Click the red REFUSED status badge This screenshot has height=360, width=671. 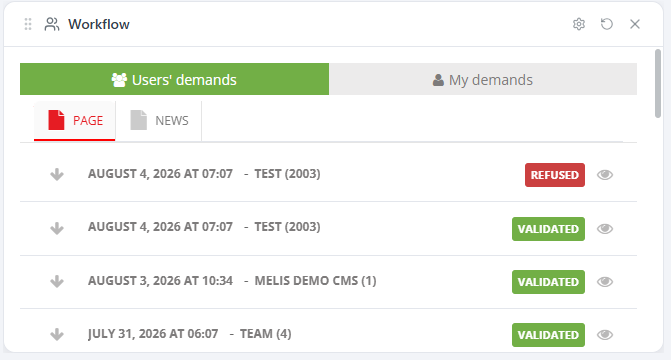[555, 175]
